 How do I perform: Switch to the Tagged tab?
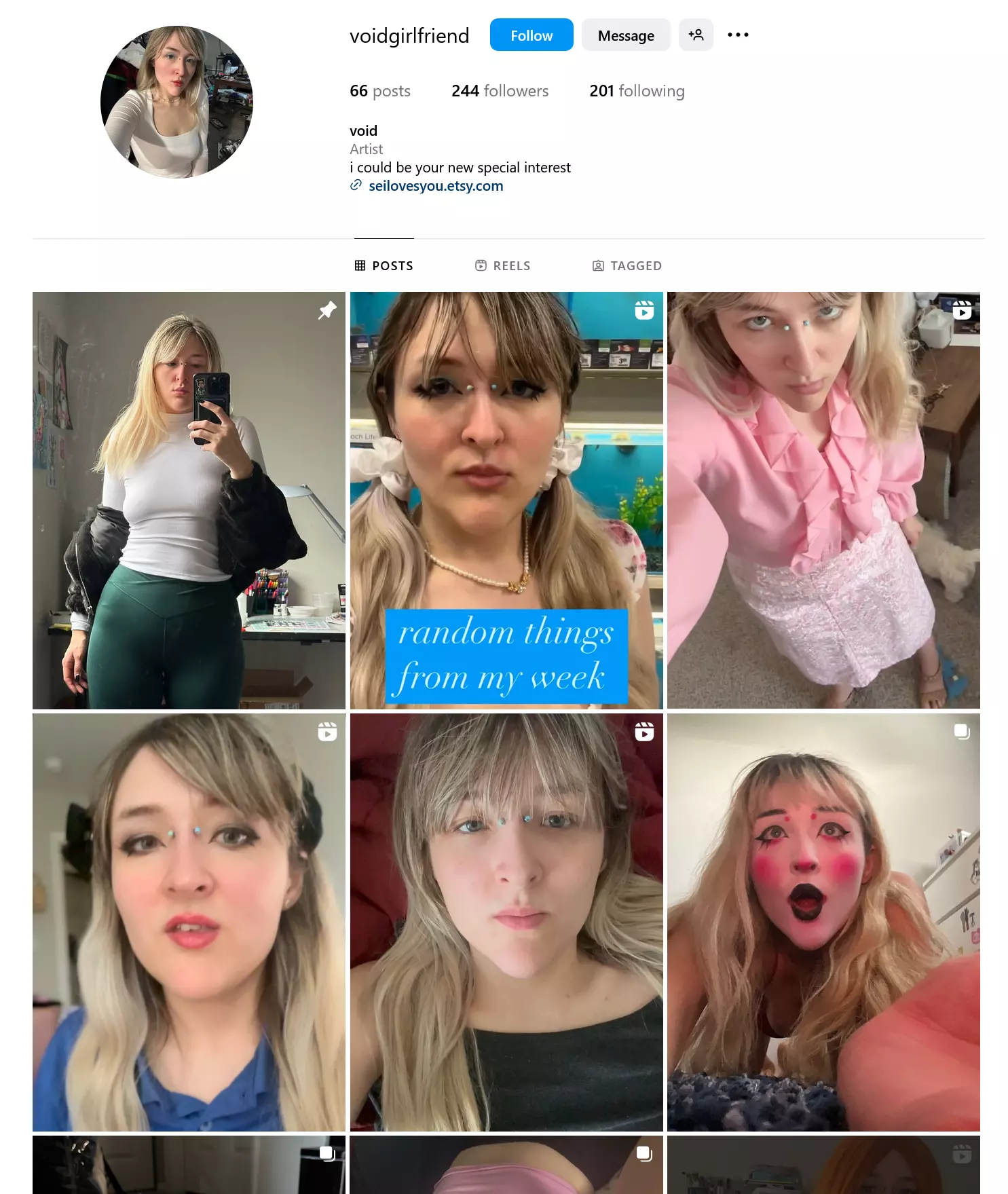coord(627,265)
